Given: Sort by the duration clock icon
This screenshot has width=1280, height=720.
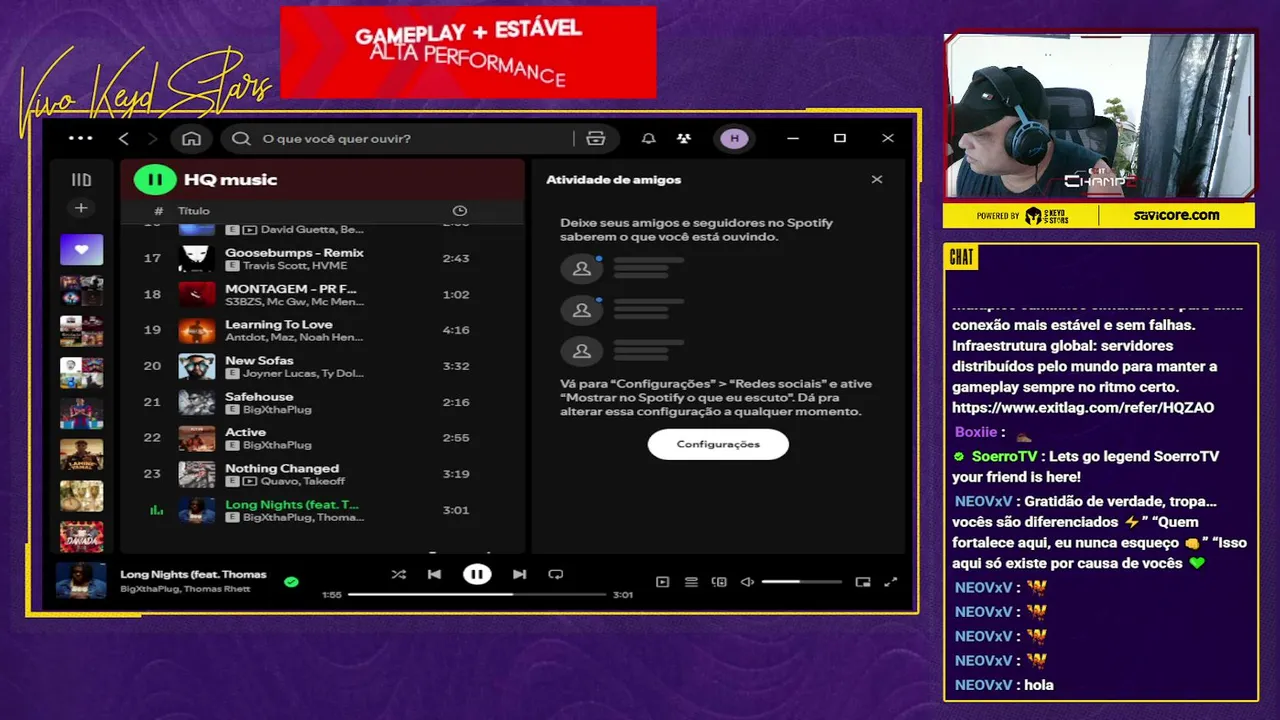Looking at the screenshot, I should point(460,211).
